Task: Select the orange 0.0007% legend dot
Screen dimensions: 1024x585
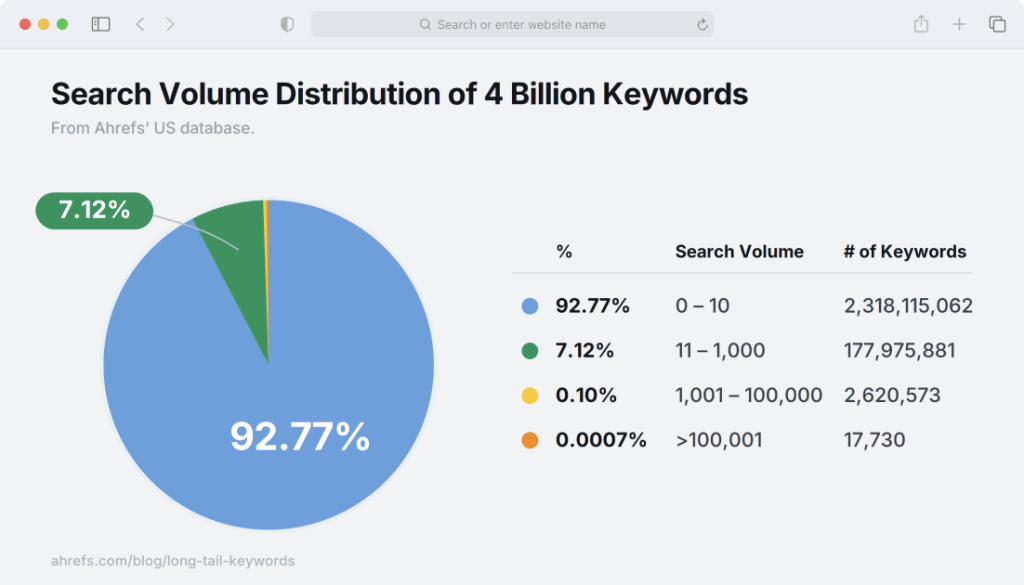Action: [530, 440]
